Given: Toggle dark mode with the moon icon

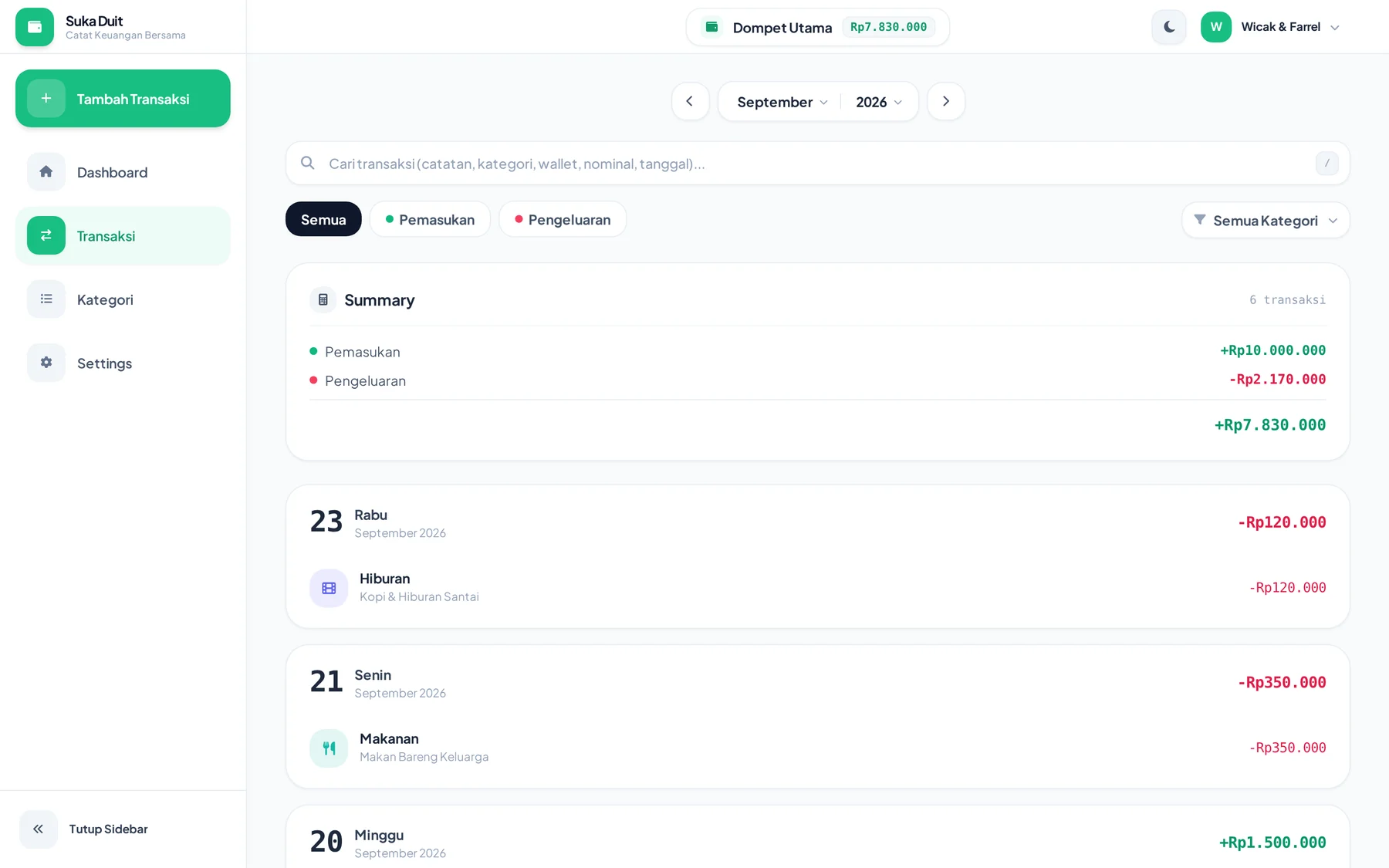Looking at the screenshot, I should coord(1169,27).
